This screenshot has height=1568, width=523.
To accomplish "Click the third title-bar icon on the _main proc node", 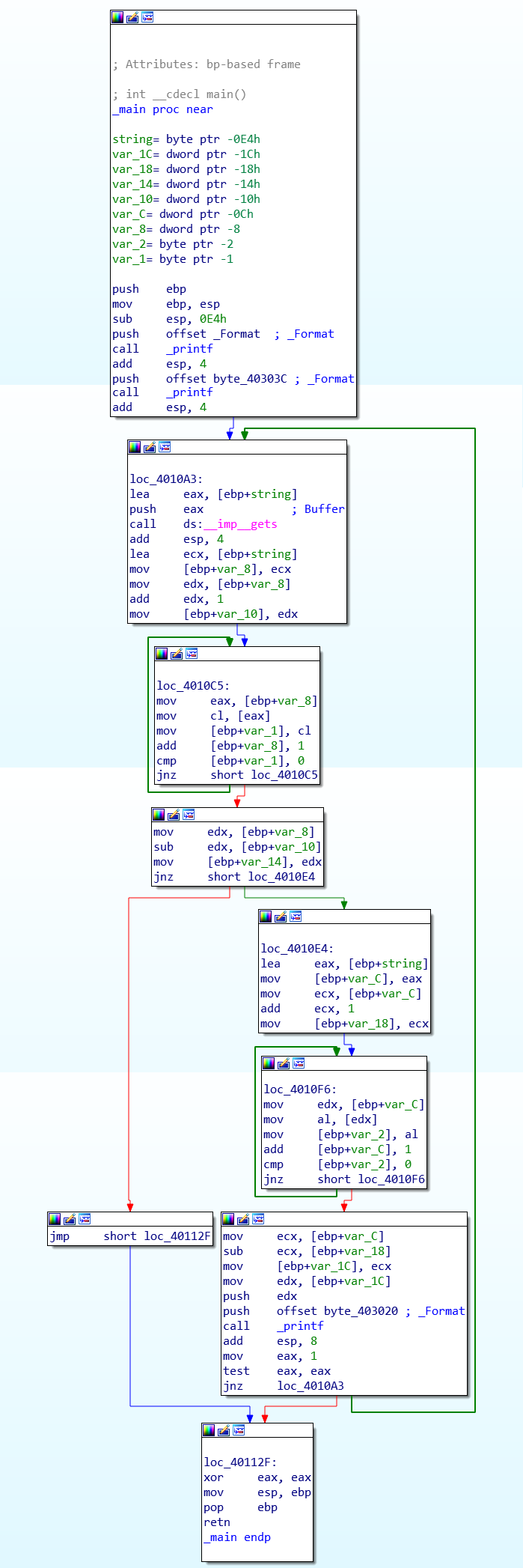I will pyautogui.click(x=147, y=17).
